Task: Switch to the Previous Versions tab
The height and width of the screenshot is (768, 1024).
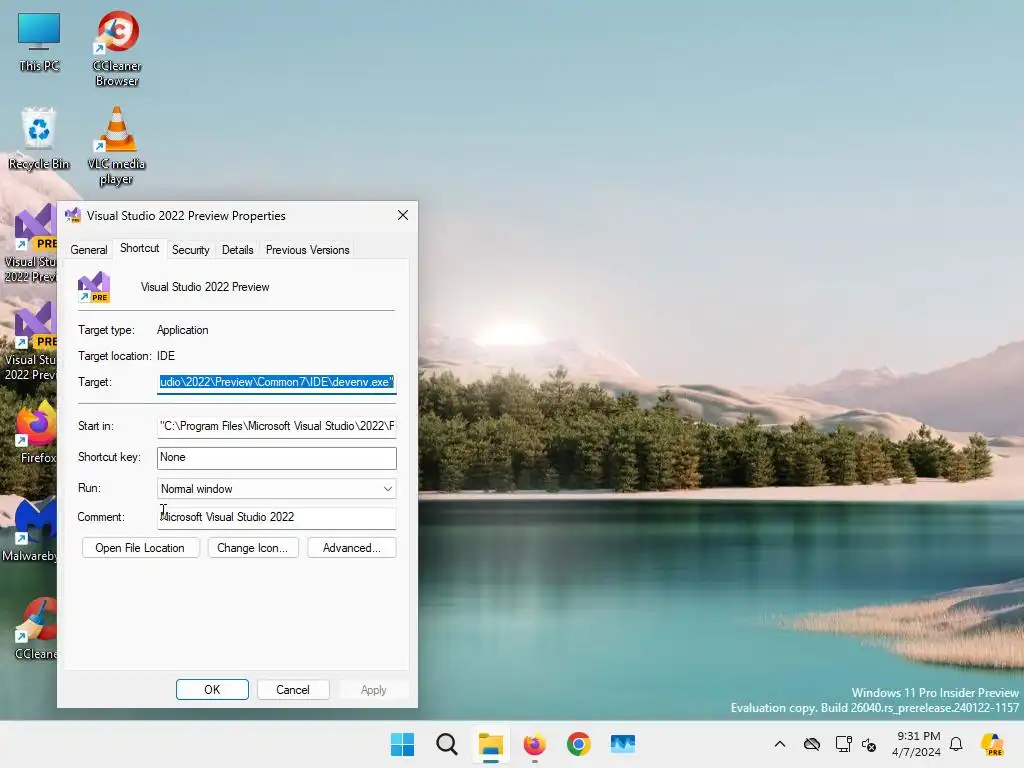Action: [308, 250]
